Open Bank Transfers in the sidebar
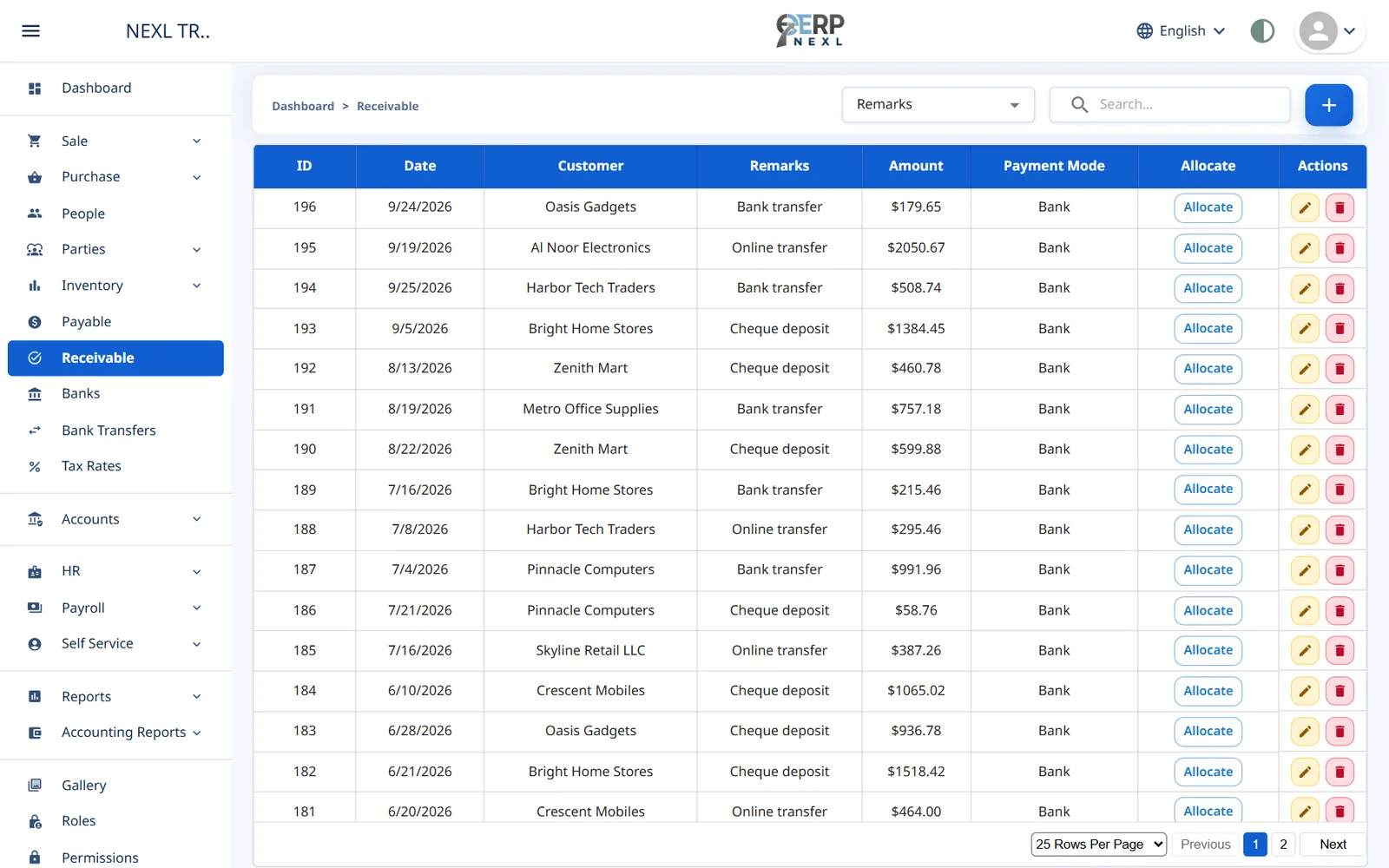 click(x=115, y=431)
